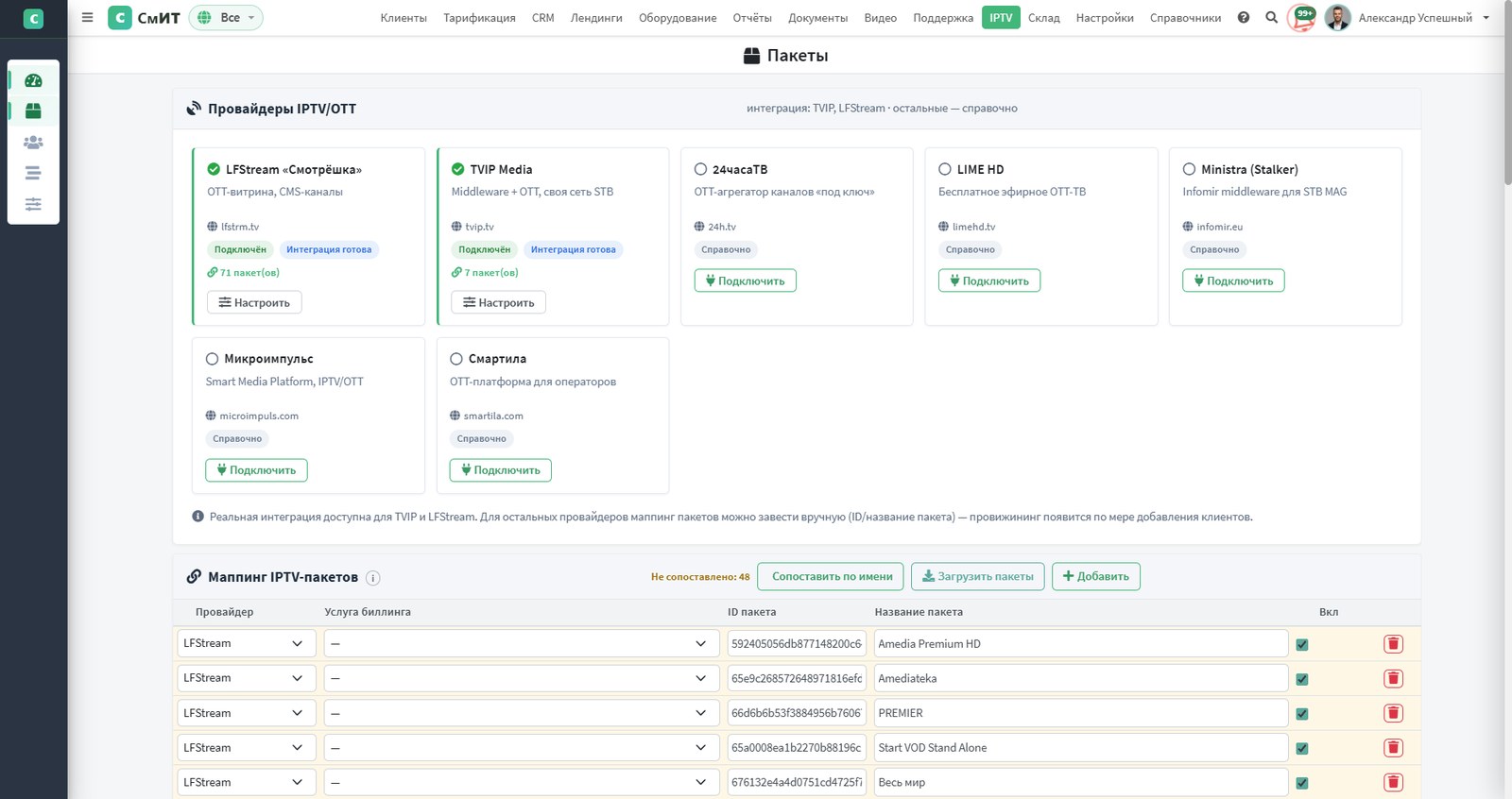Viewport: 1512px width, 799px height.
Task: Click Подключить for Ministra (Stalker)
Action: 1233,280
